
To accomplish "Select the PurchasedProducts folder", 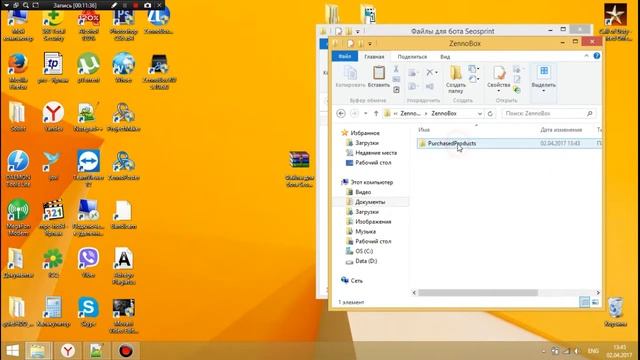I will pyautogui.click(x=451, y=143).
